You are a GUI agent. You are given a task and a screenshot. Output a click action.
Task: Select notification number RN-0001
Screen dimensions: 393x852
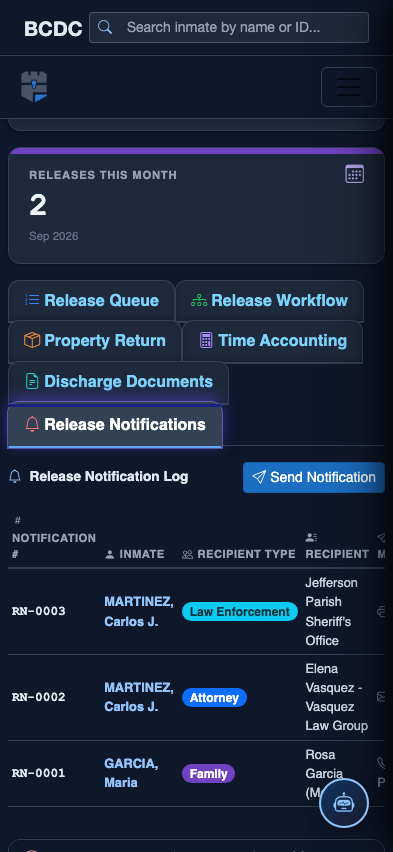[x=39, y=773]
